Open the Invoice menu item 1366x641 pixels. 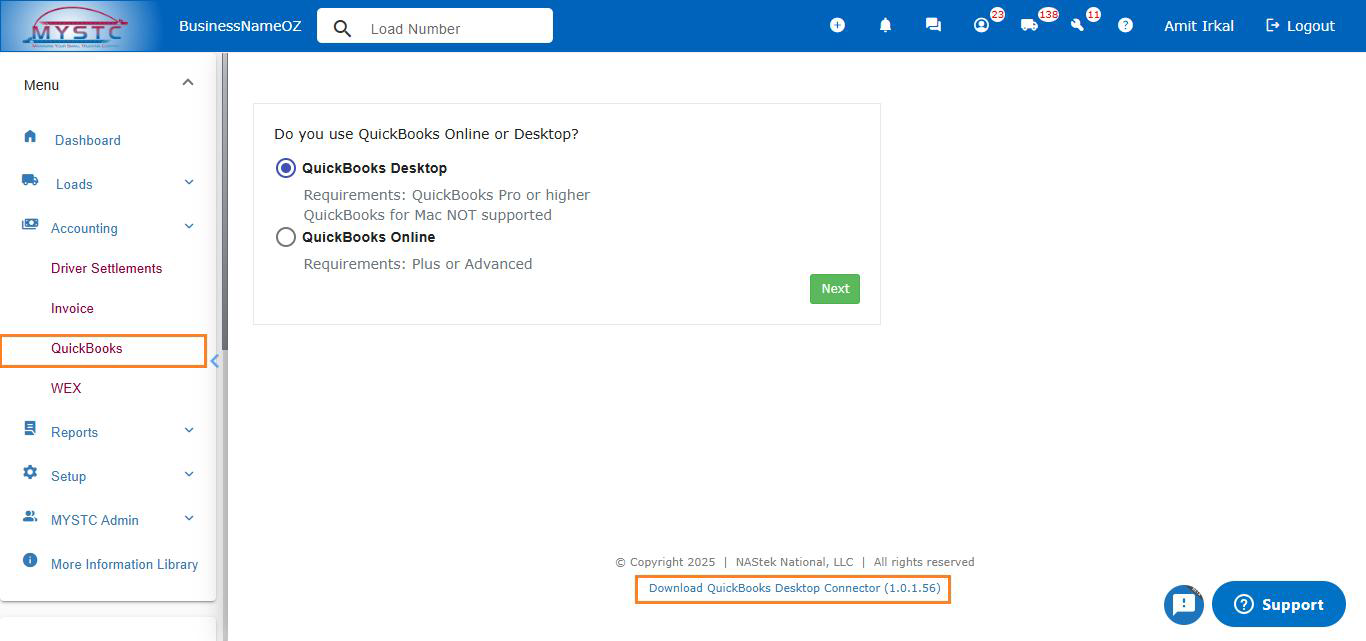click(72, 308)
